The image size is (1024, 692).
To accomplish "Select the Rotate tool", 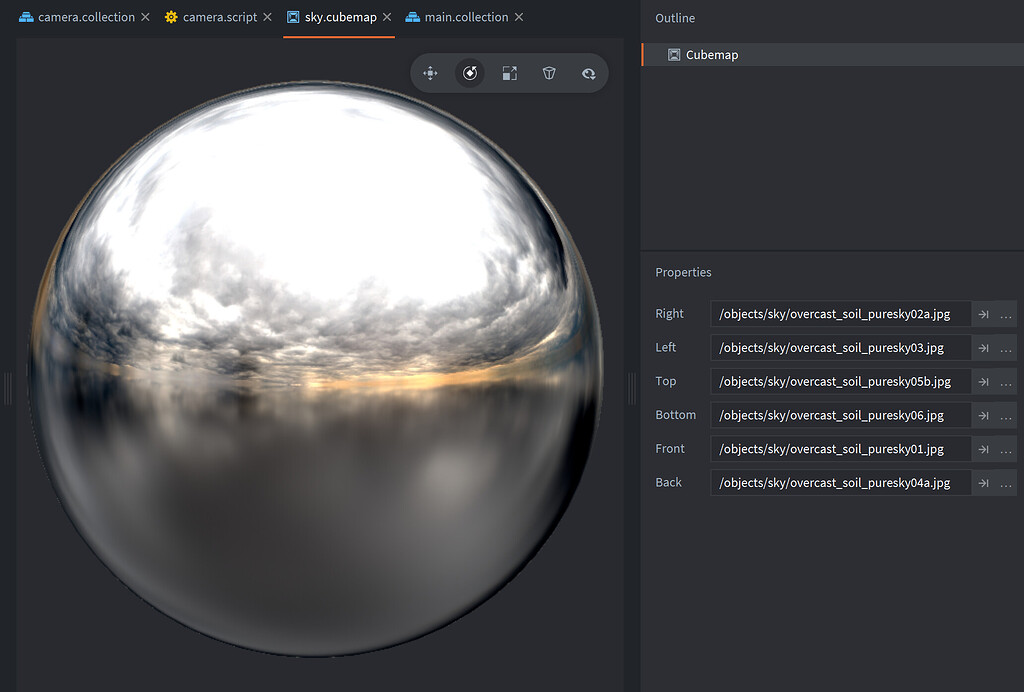I will 470,73.
